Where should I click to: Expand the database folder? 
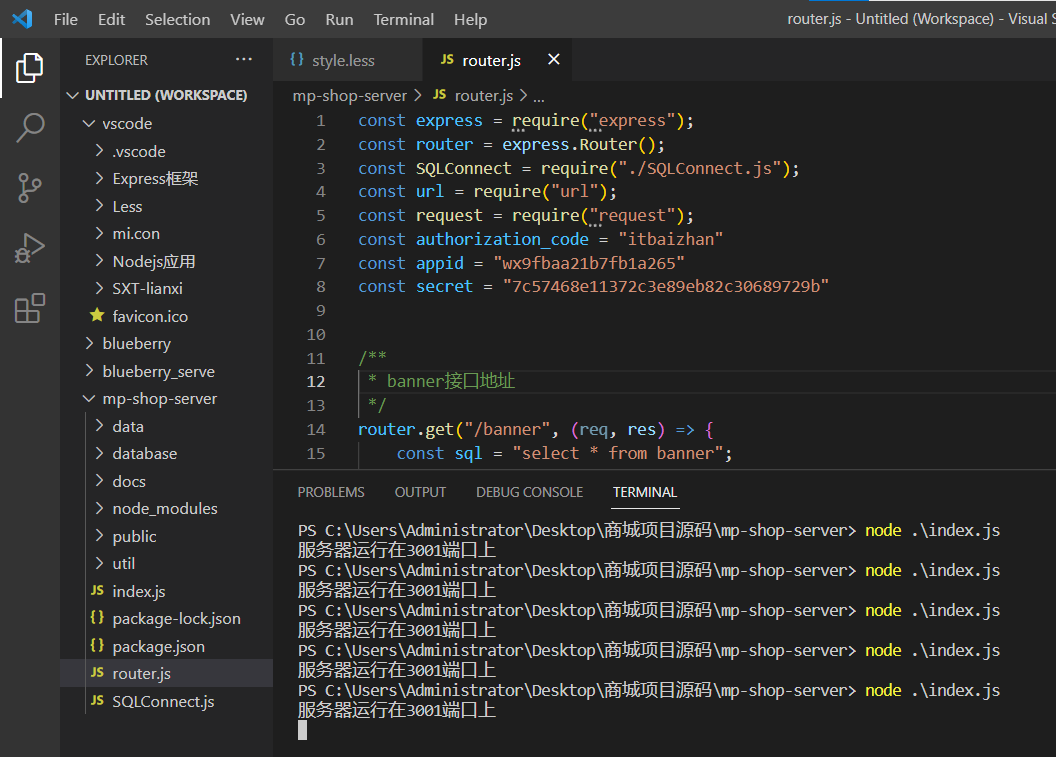click(100, 453)
